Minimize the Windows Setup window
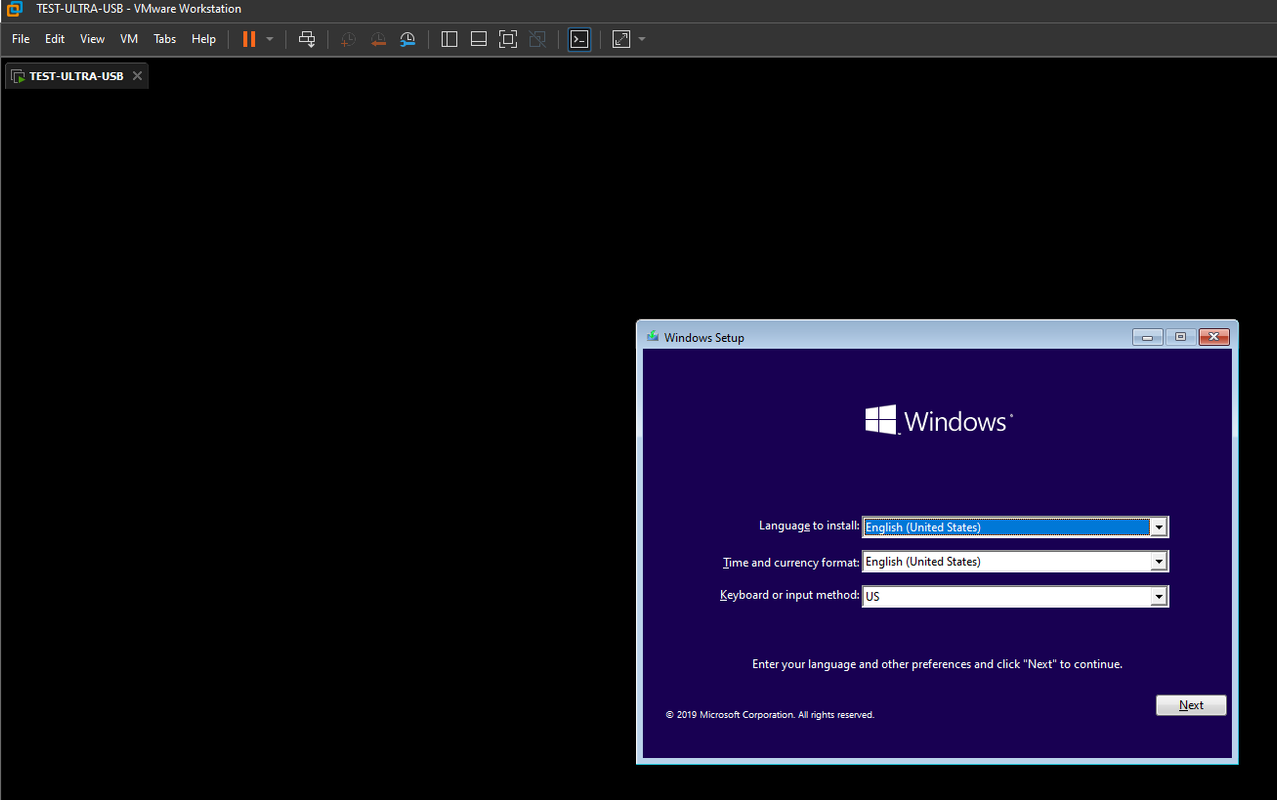The height and width of the screenshot is (800, 1277). click(1147, 337)
